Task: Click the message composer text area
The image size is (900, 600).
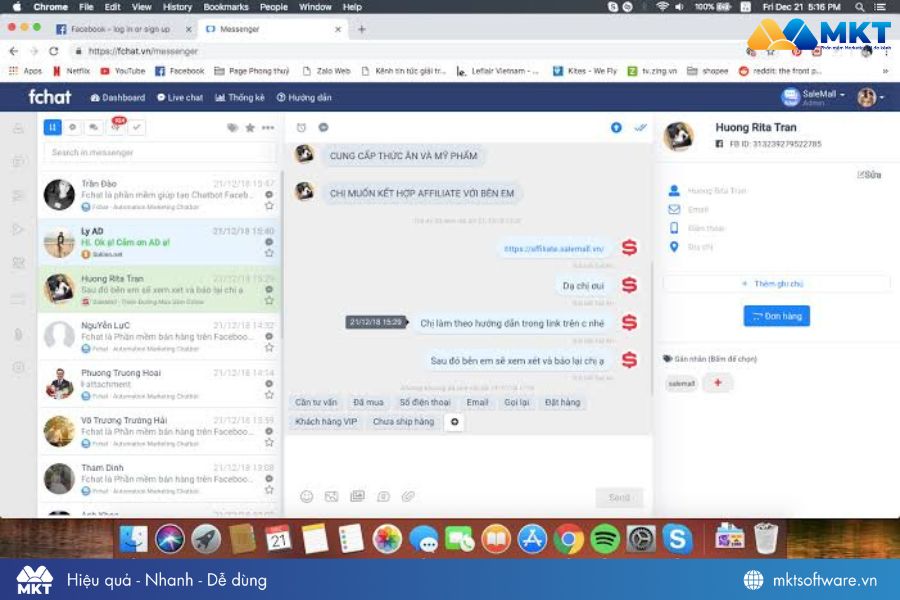Action: 468,459
